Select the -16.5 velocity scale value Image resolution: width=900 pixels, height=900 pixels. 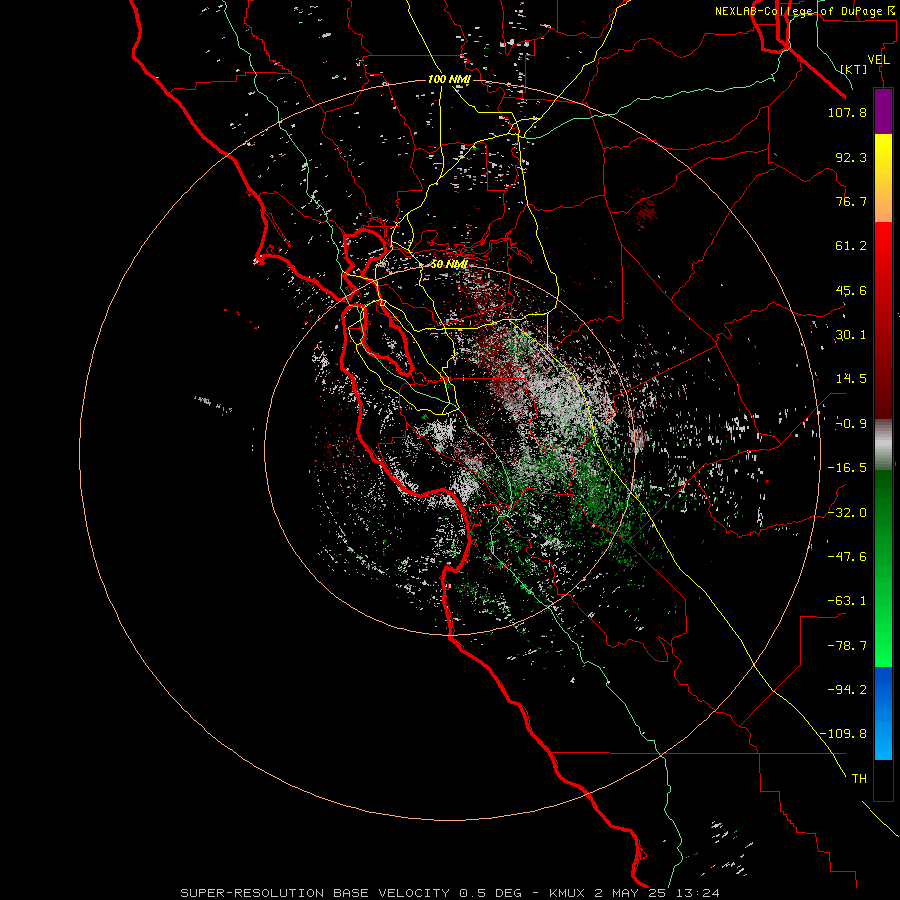point(847,468)
